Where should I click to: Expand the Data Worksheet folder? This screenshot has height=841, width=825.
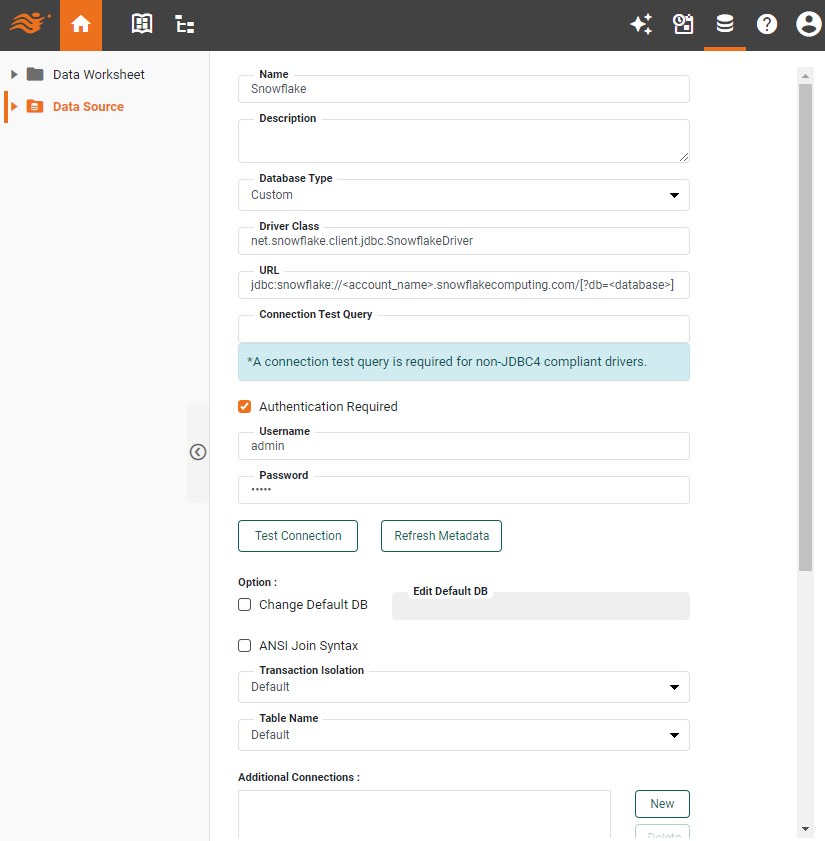13,74
